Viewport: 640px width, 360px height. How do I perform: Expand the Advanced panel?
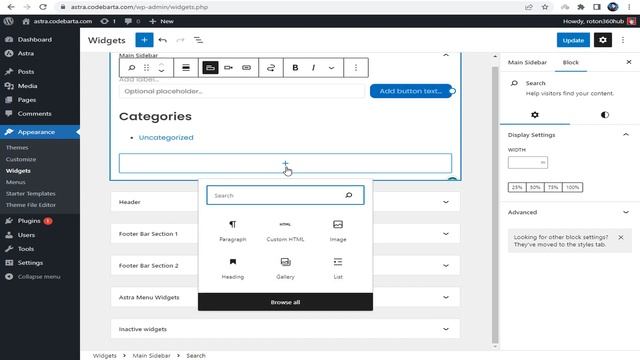(x=570, y=212)
